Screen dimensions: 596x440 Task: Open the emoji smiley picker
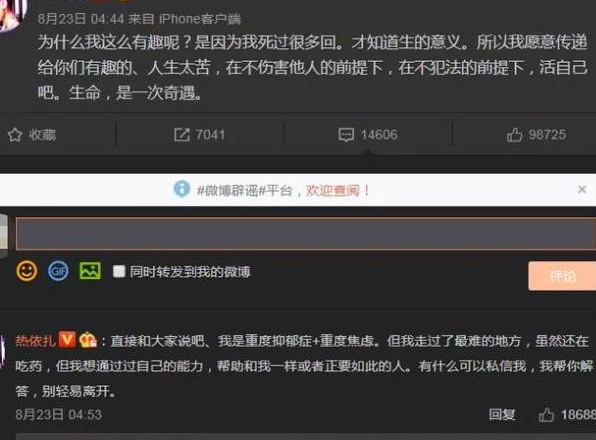pyautogui.click(x=27, y=271)
